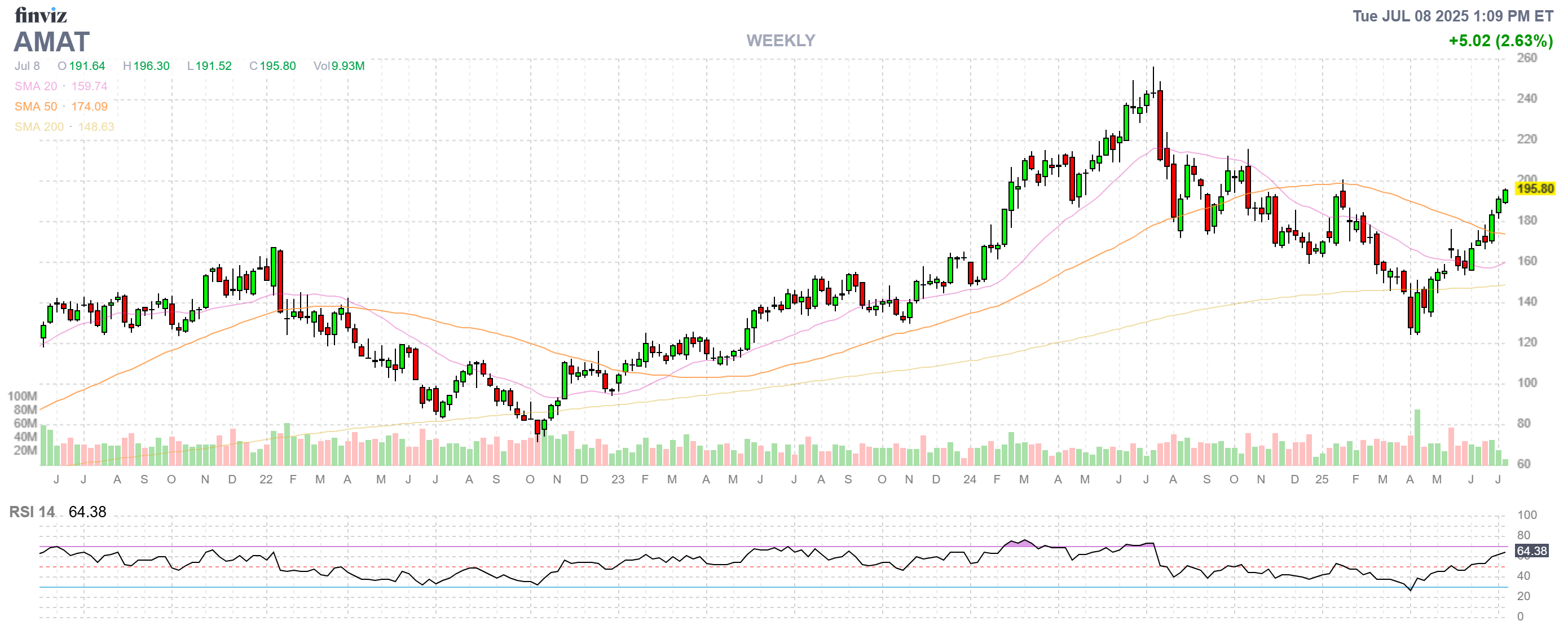Click the Vol 9.93M reading
This screenshot has width=1568, height=634.
pos(339,65)
